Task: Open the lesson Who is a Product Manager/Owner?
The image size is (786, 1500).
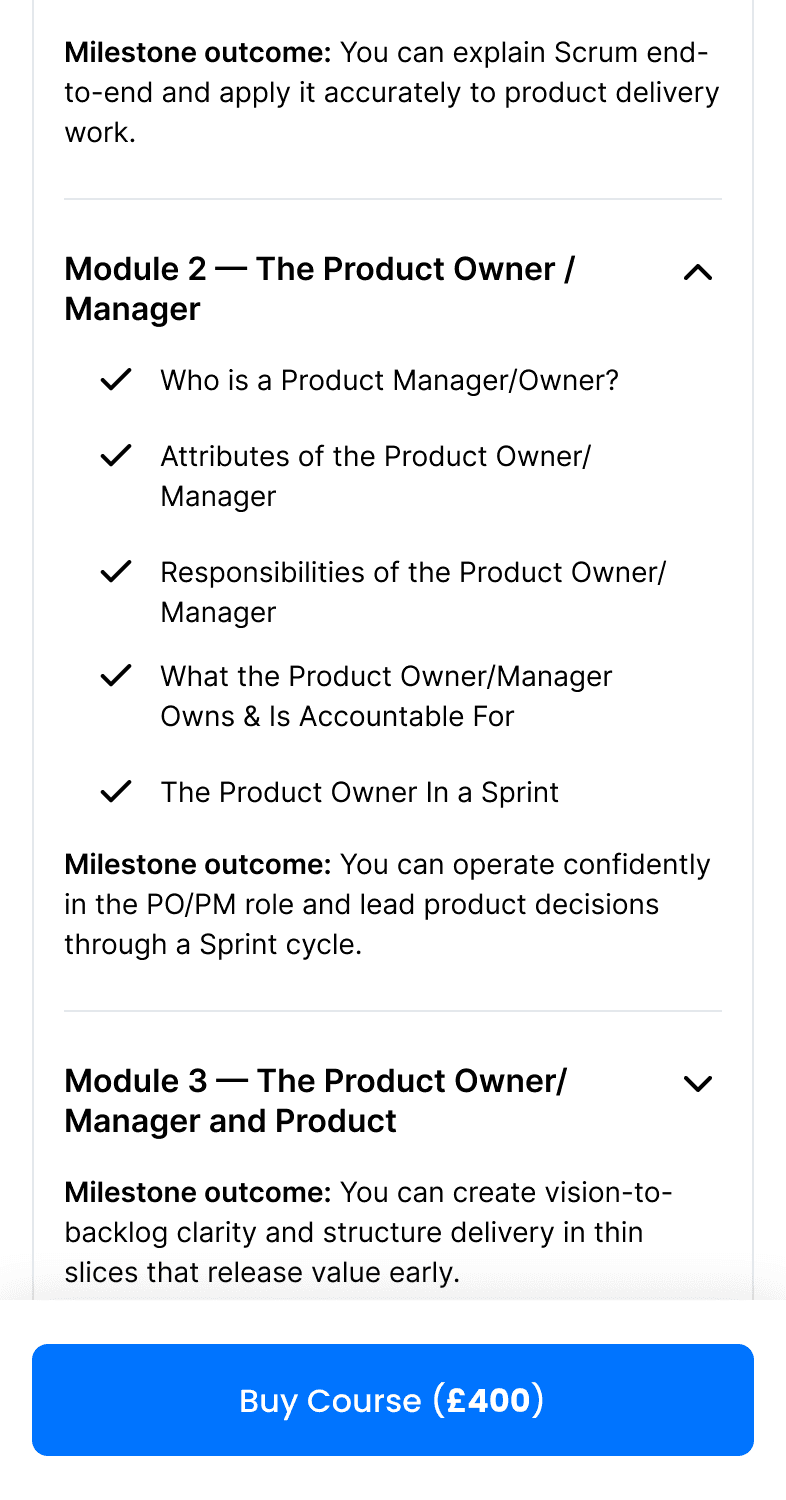Action: click(x=389, y=380)
